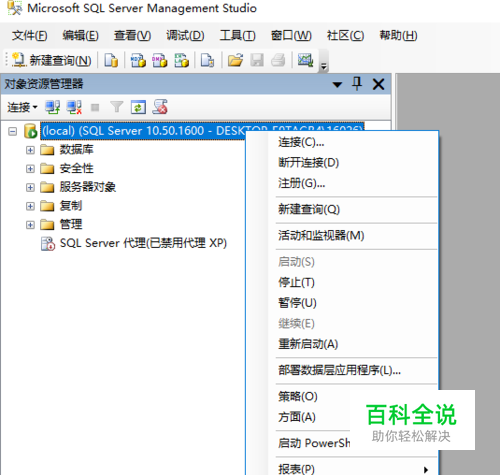This screenshot has width=500, height=475.
Task: Open the 编辑(E) menu
Action: (x=80, y=35)
